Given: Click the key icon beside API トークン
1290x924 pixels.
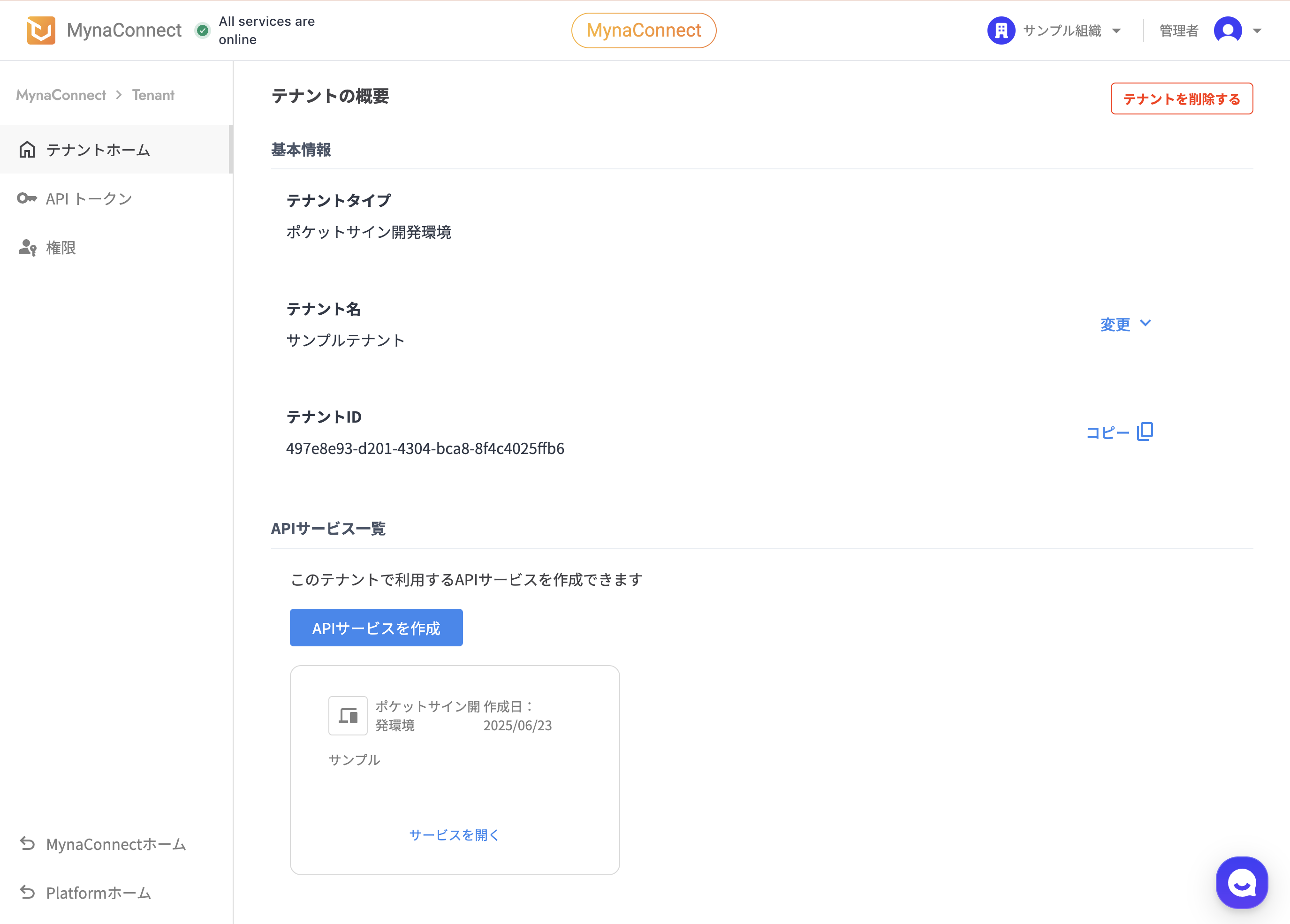Looking at the screenshot, I should [x=27, y=198].
